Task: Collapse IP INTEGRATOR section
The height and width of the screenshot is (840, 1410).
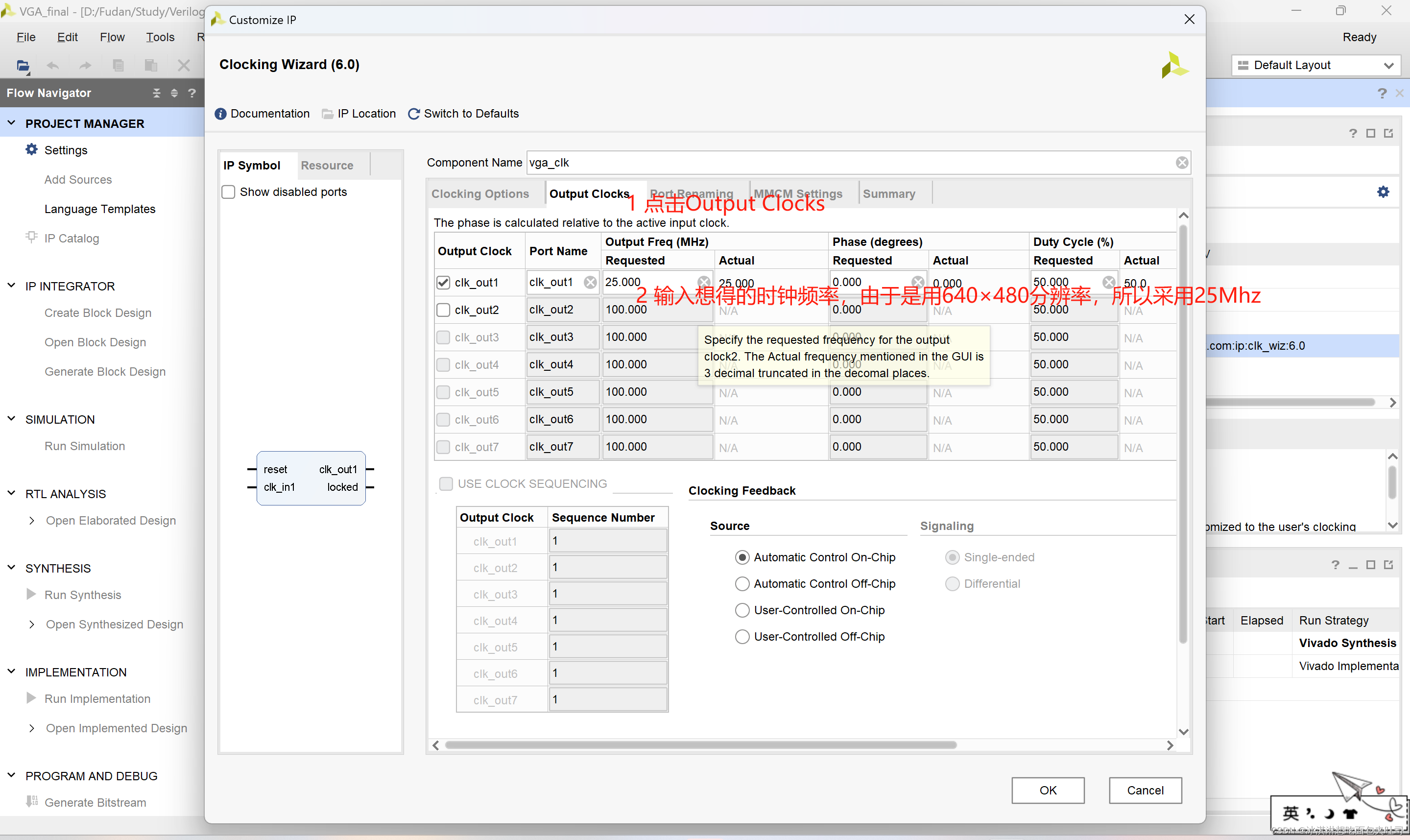Action: [11, 285]
